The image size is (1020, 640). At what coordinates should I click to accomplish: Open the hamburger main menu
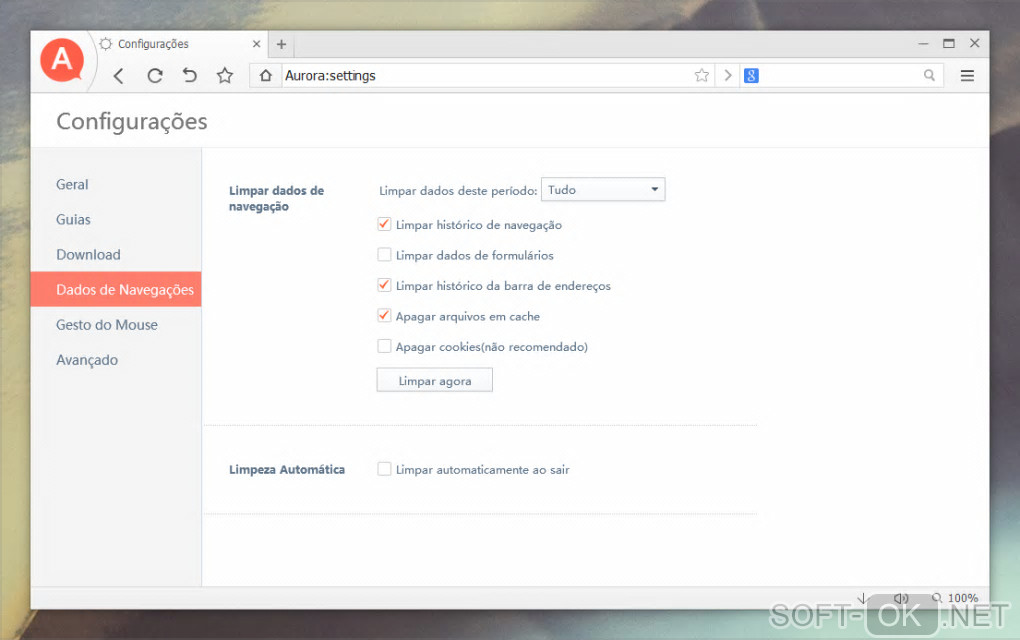click(967, 75)
